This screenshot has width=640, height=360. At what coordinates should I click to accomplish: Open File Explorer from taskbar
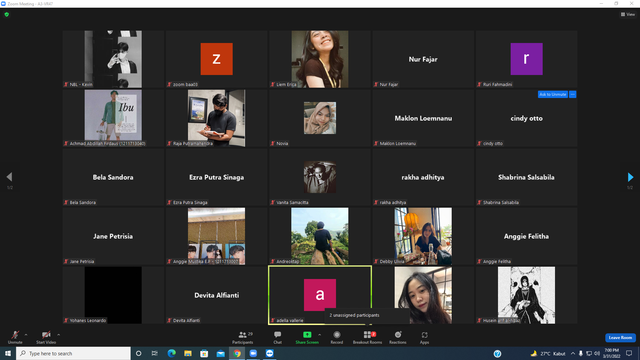[x=188, y=353]
